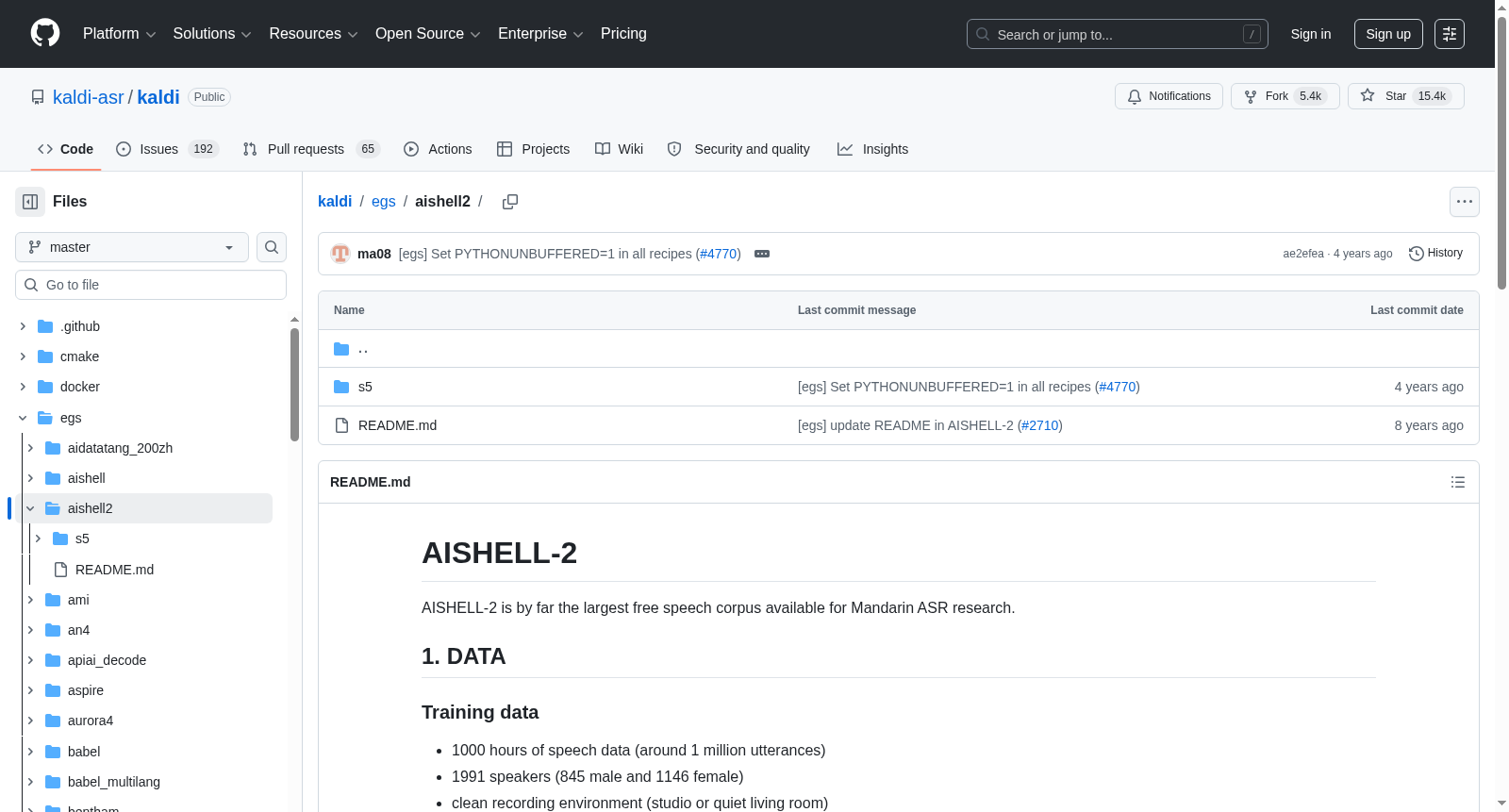Open the more options ellipsis menu
1509x812 pixels.
click(x=1465, y=202)
